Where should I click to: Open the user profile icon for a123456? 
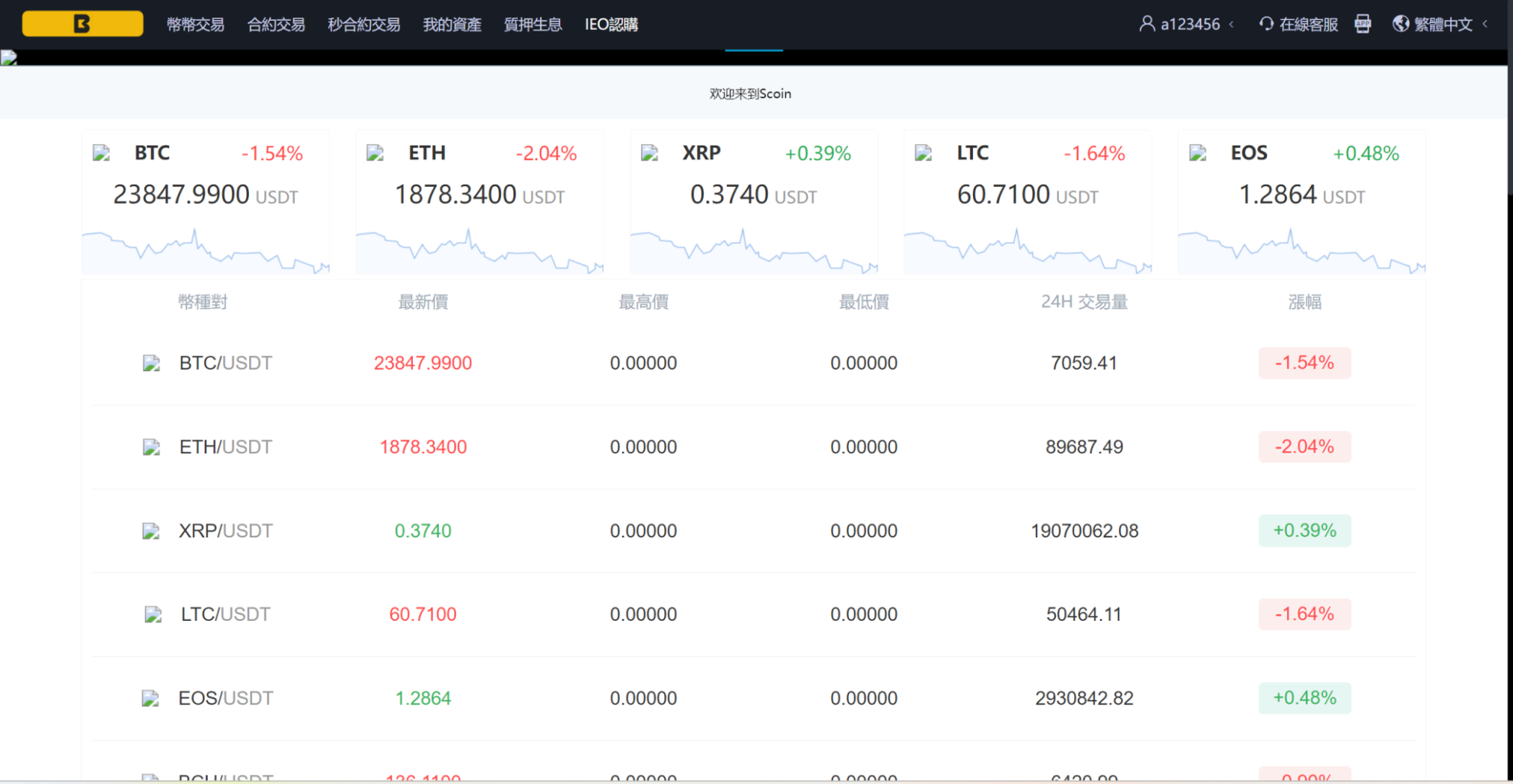pyautogui.click(x=1147, y=24)
